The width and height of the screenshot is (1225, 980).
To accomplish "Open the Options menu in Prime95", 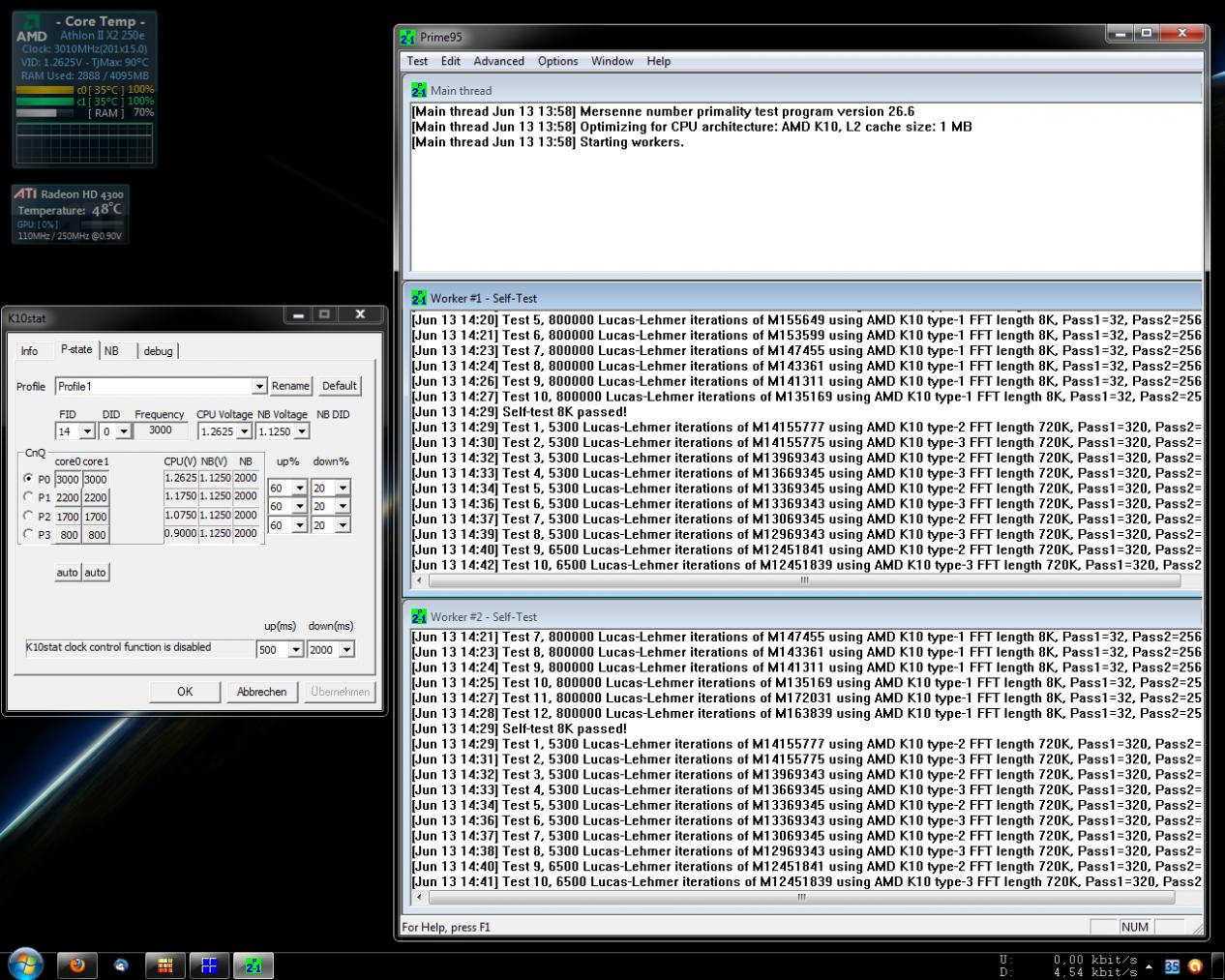I will (x=558, y=61).
